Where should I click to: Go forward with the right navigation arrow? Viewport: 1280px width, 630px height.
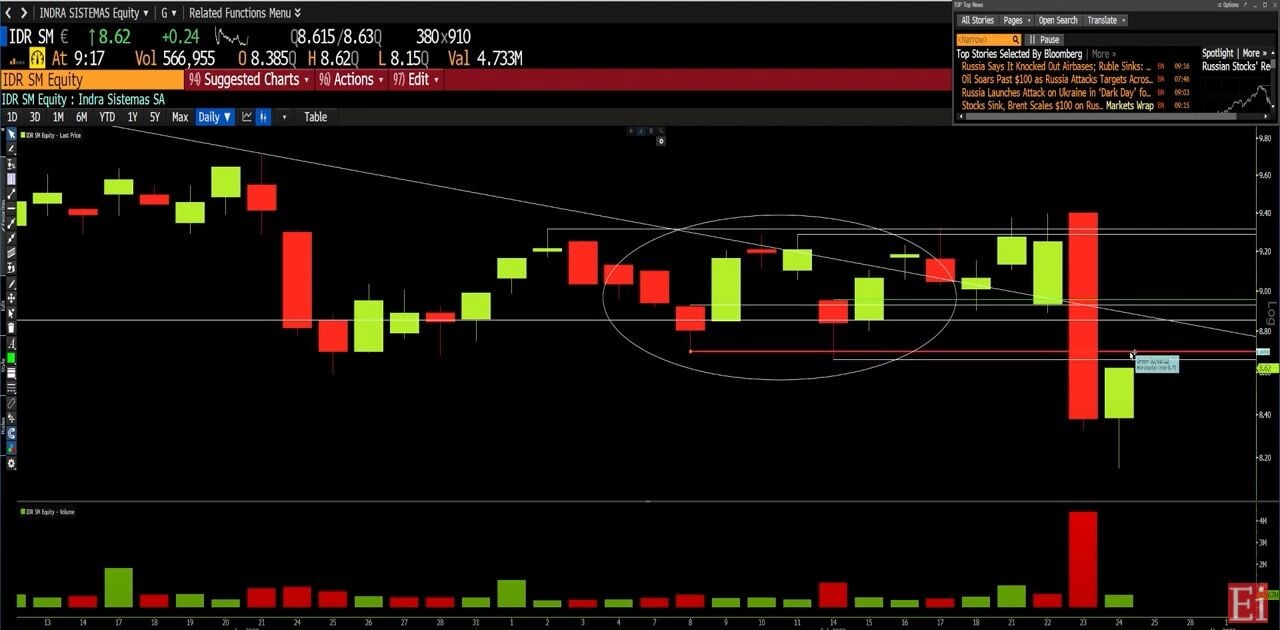[24, 13]
